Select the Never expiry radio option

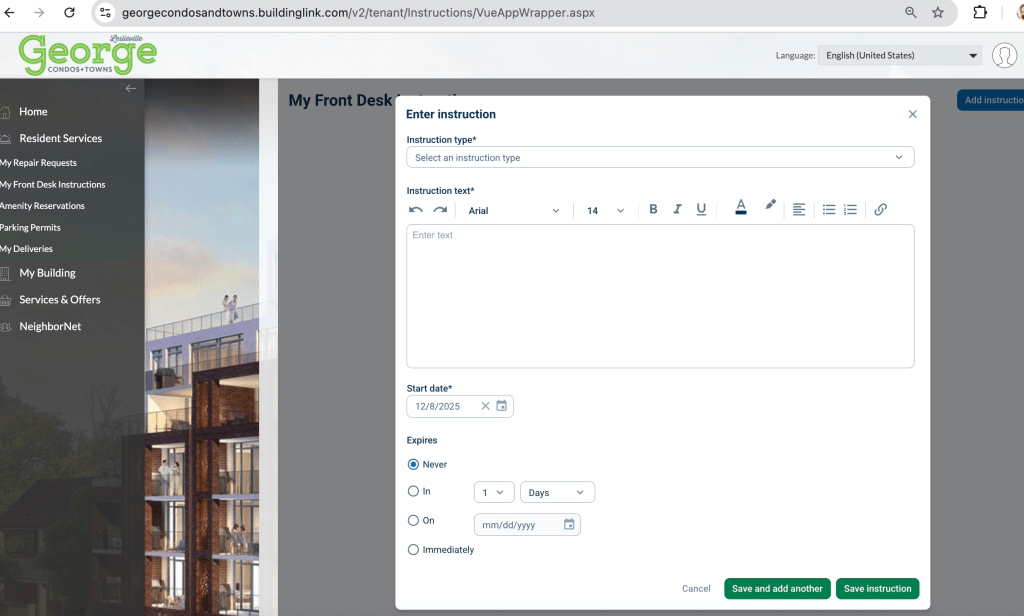(413, 464)
